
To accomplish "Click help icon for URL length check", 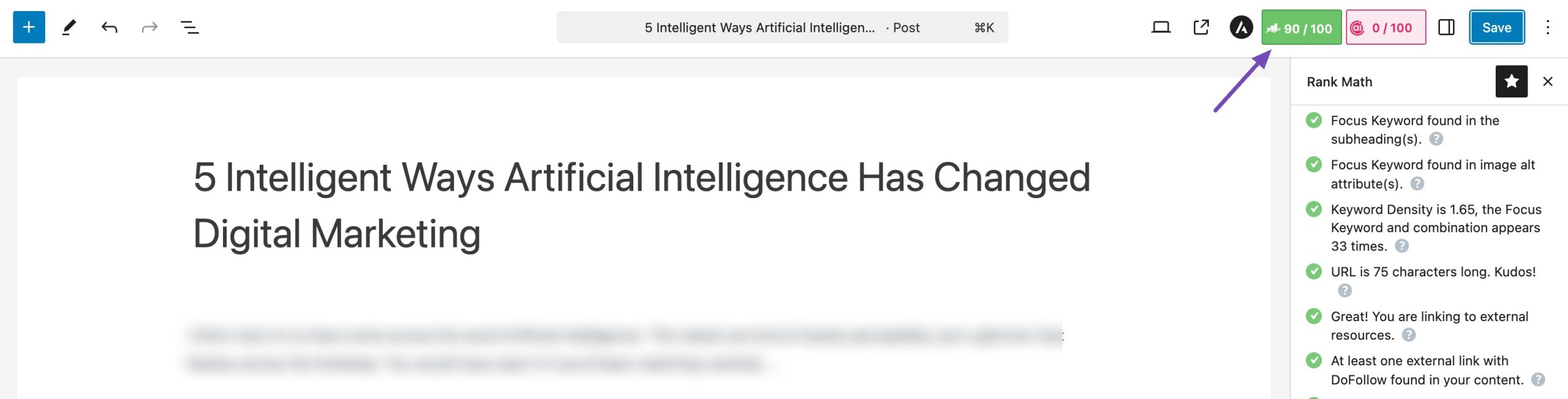I will coord(1344,291).
